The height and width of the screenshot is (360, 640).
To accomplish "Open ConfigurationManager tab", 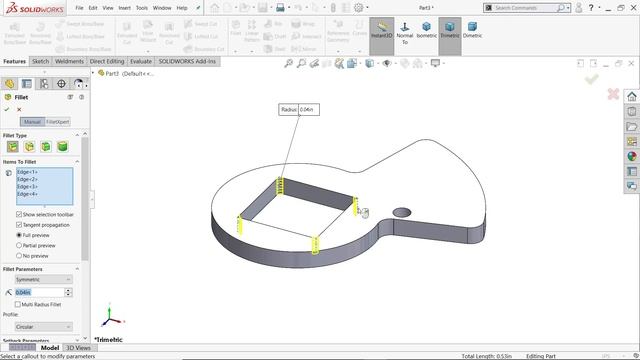I will pyautogui.click(x=44, y=84).
